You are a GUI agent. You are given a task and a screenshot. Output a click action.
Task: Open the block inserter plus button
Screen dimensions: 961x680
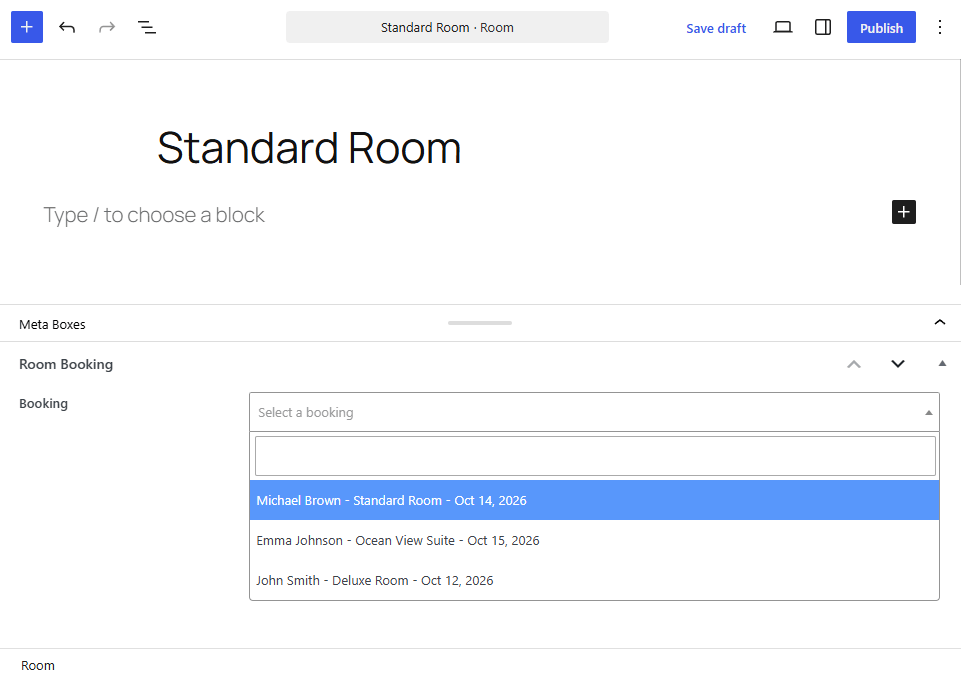(x=27, y=27)
